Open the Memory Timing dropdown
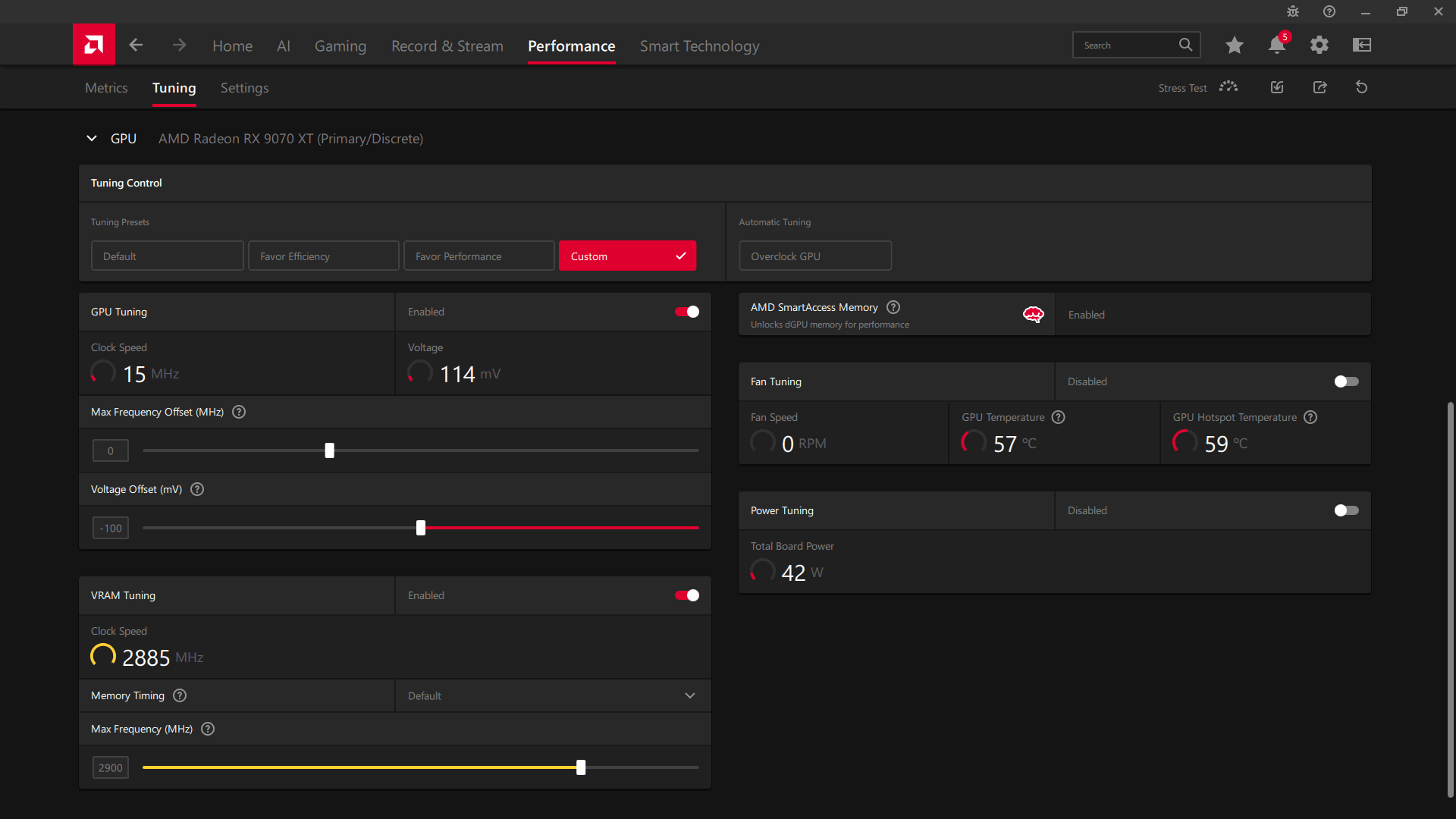The image size is (1456, 819). click(552, 695)
